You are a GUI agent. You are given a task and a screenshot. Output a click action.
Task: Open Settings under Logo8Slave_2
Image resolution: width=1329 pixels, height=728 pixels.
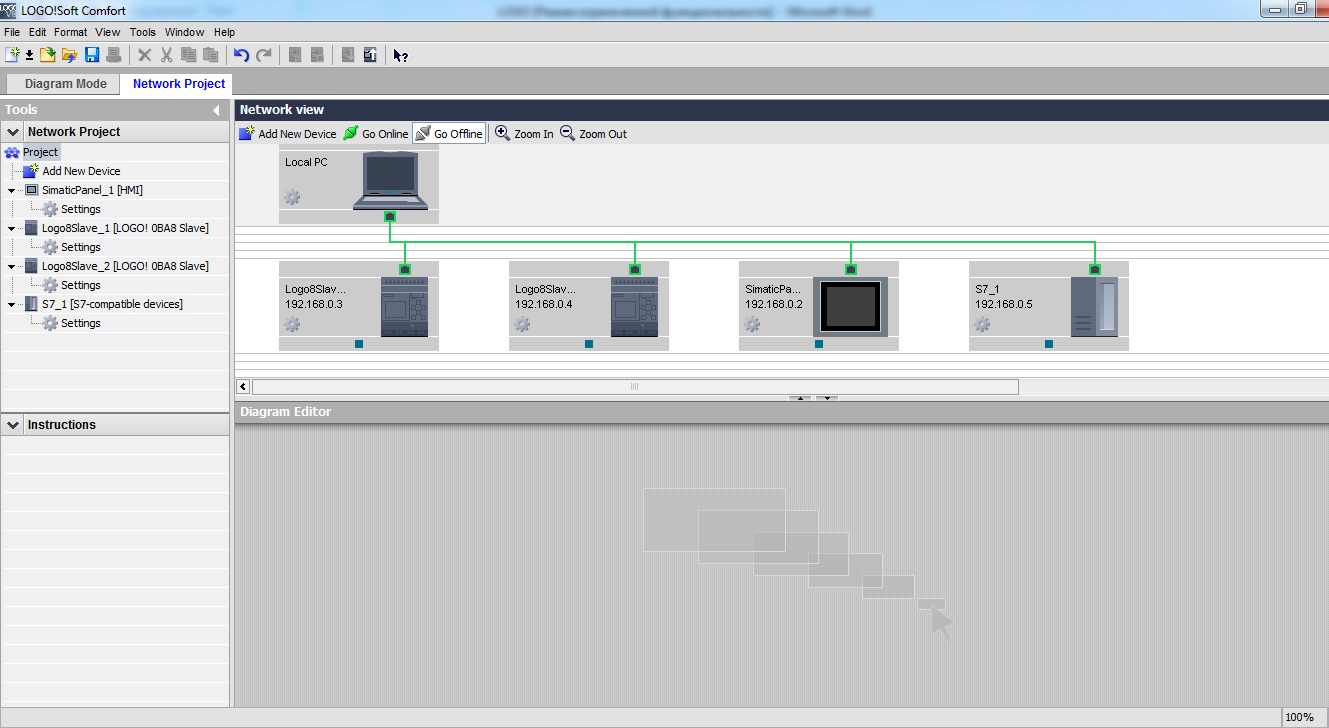[80, 285]
